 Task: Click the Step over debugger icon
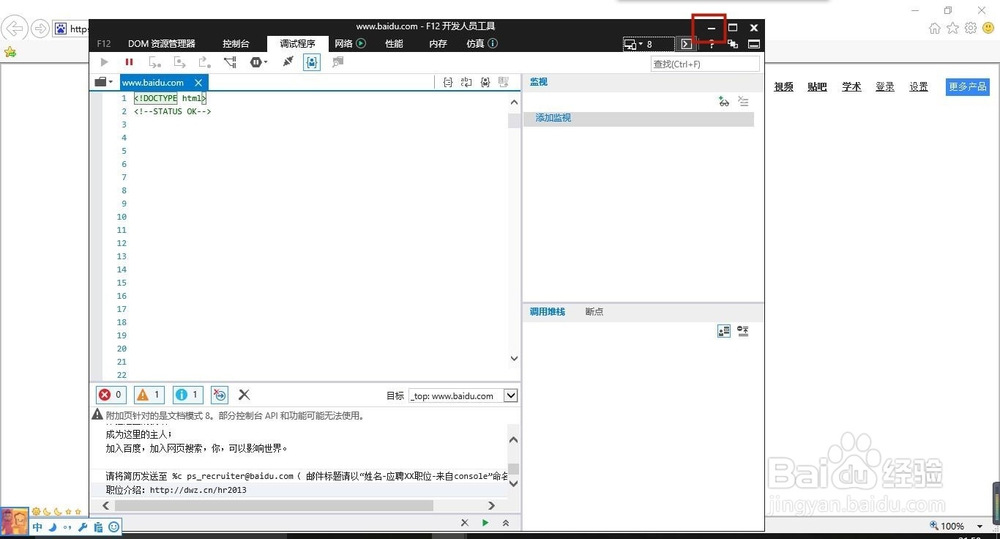point(180,62)
